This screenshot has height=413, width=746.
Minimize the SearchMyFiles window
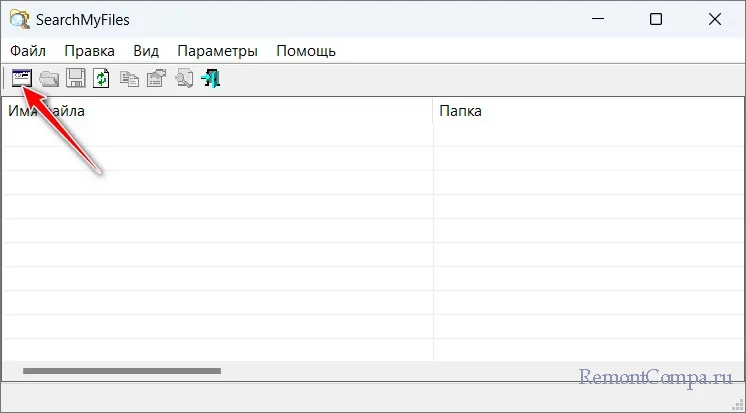[x=597, y=18]
